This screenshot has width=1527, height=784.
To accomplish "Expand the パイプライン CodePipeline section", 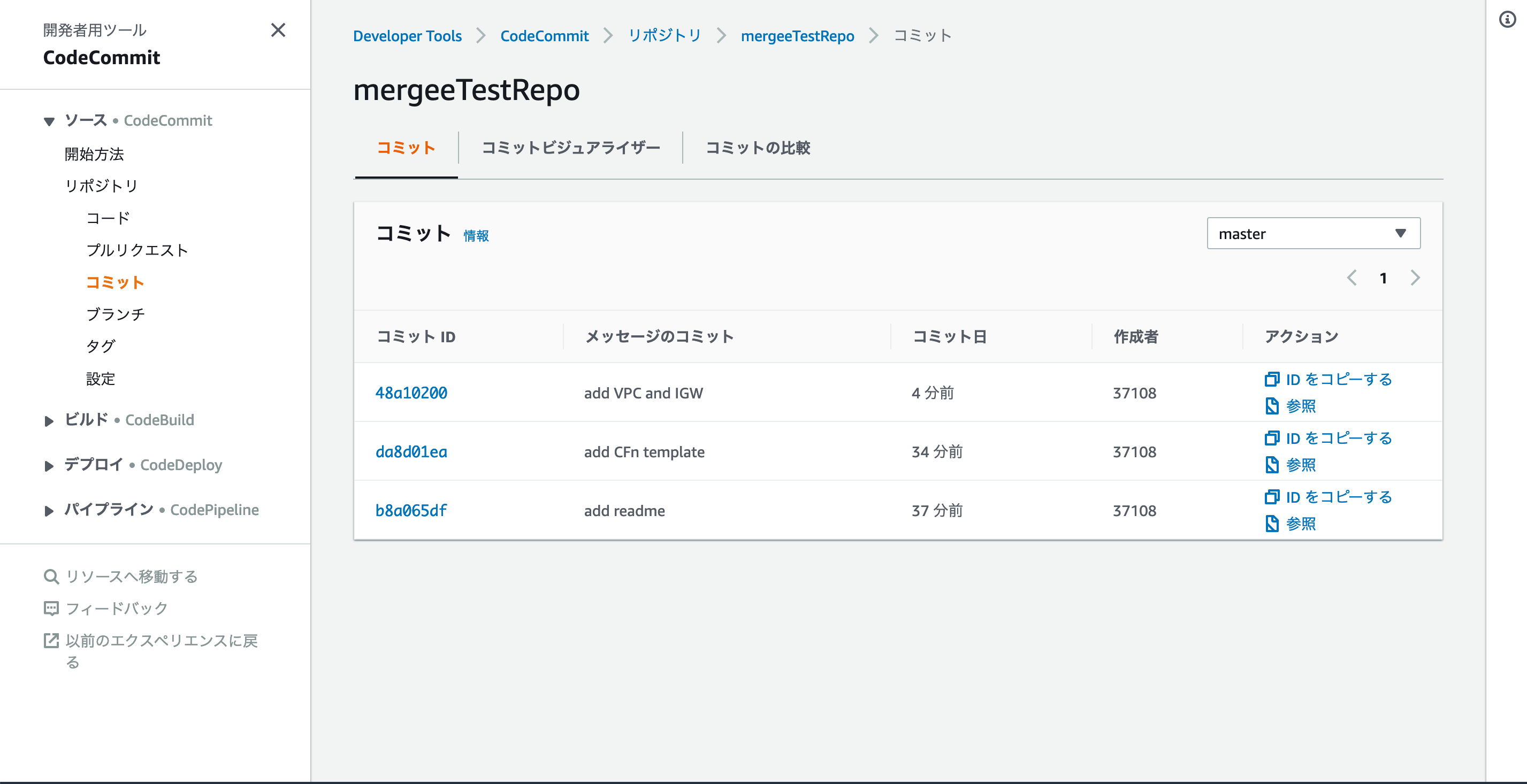I will (49, 510).
